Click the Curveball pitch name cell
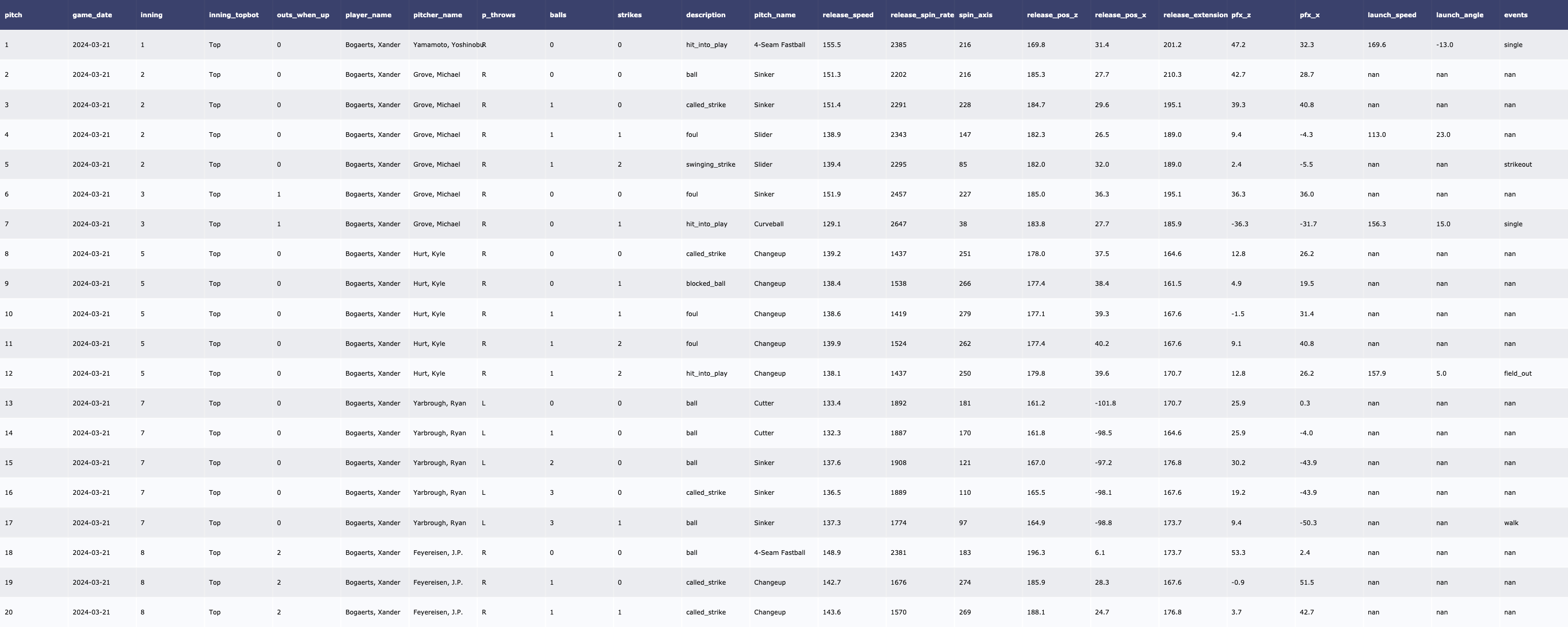 coord(768,224)
